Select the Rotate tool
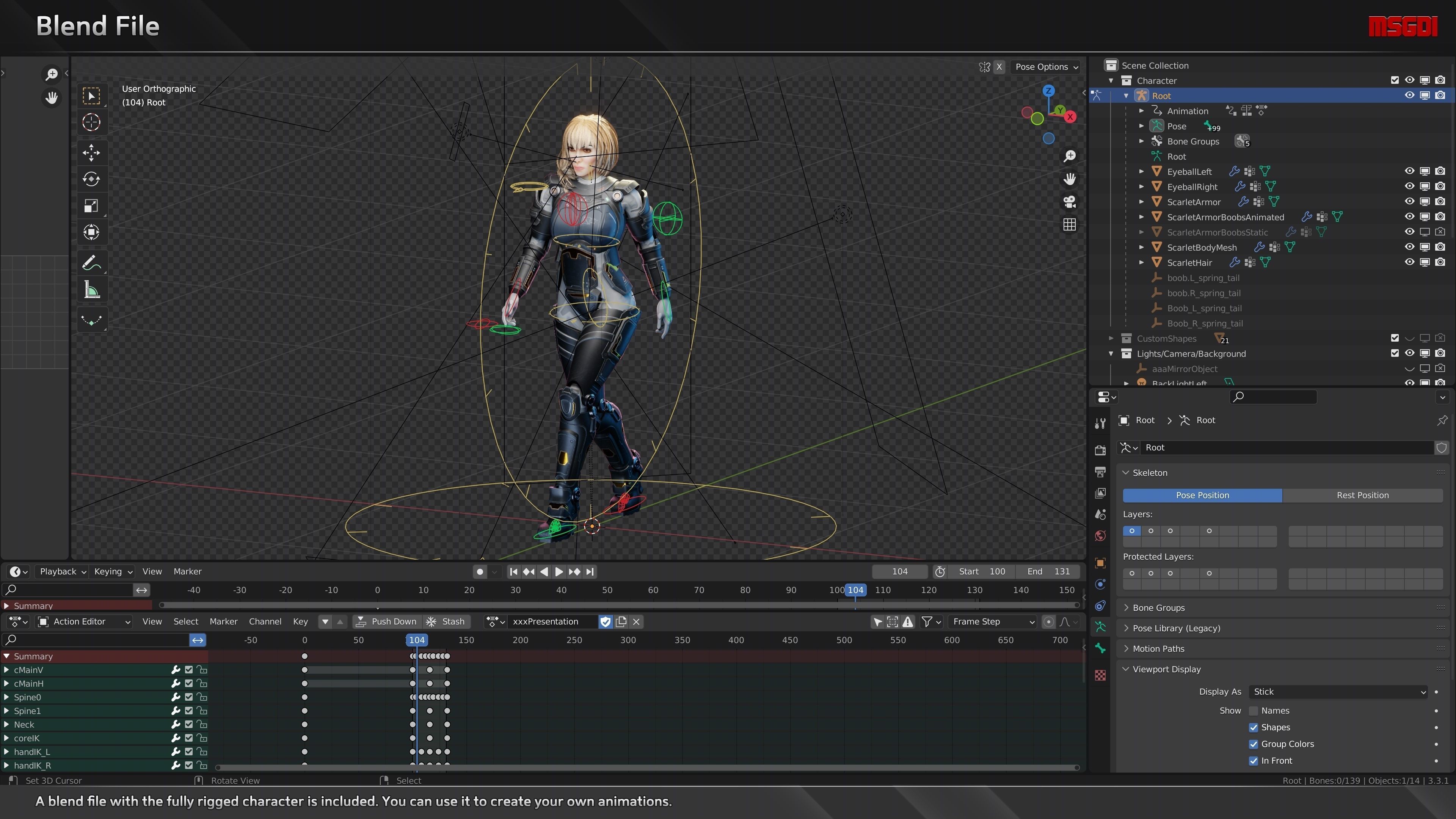Screen dimensions: 1456x819 [x=91, y=179]
